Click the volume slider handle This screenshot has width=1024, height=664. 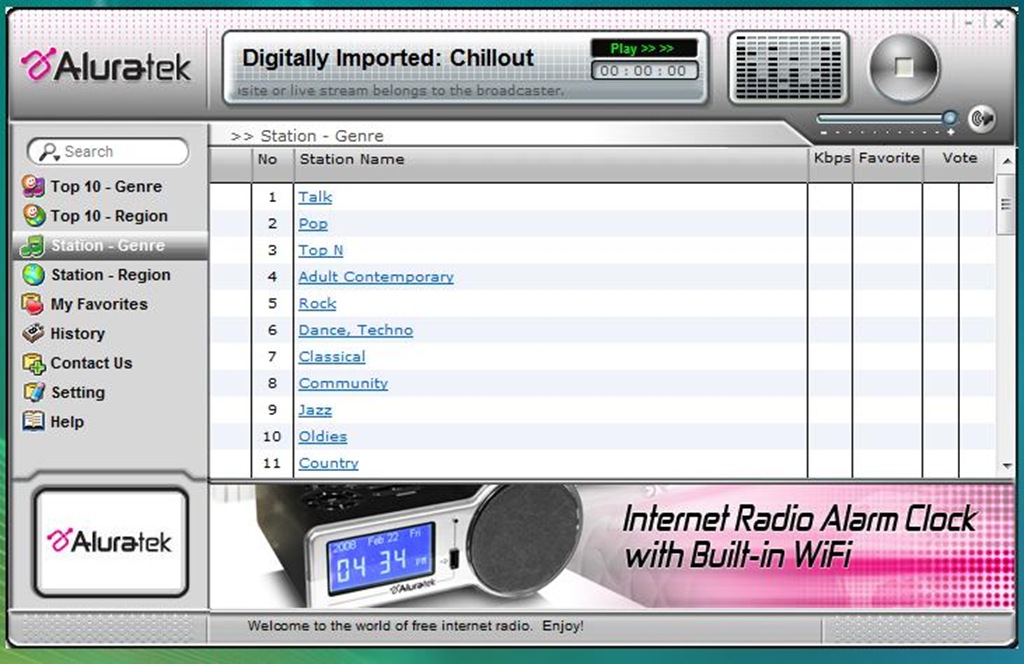click(x=949, y=118)
